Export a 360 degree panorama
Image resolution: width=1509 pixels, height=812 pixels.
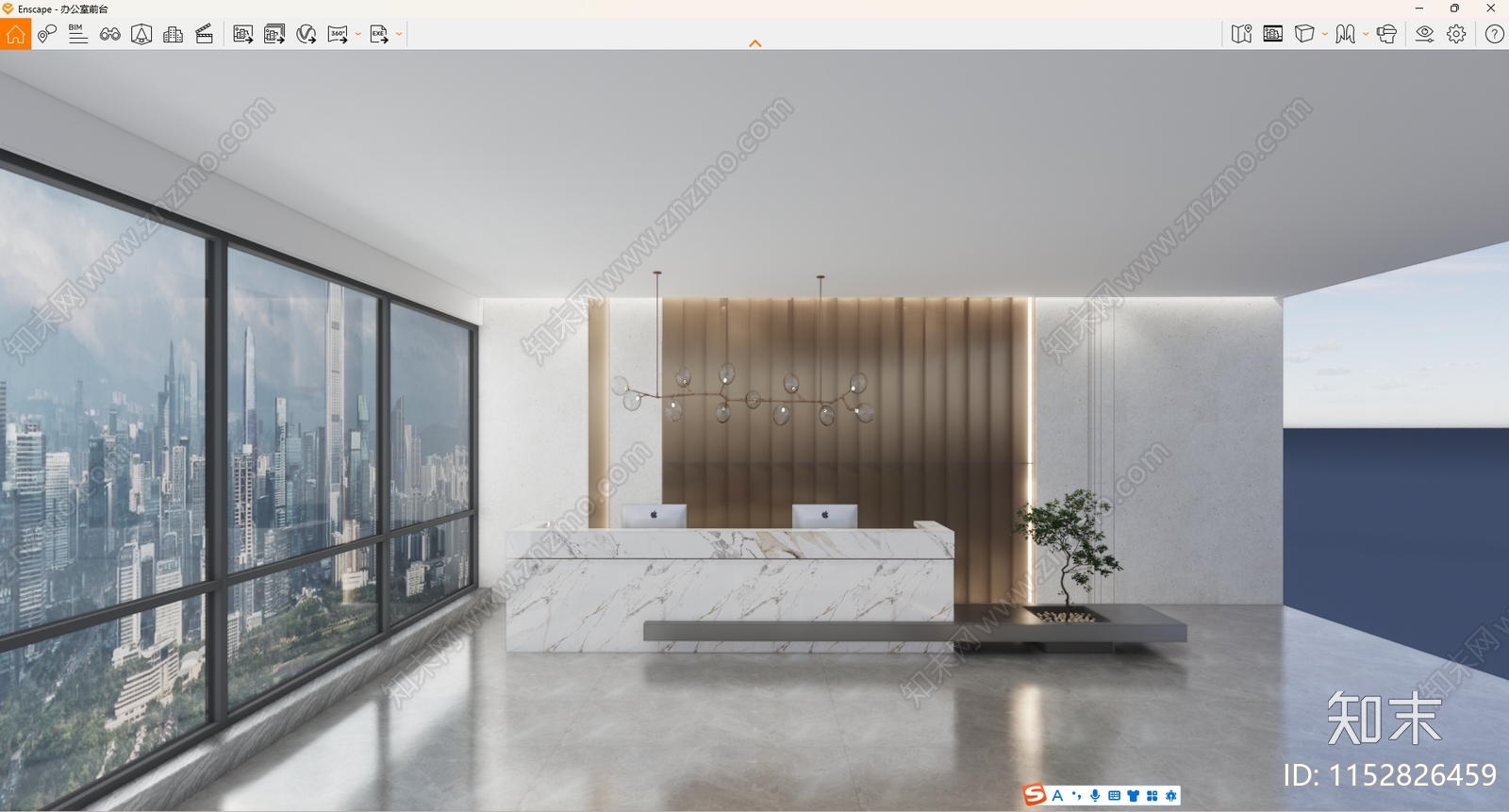coord(338,34)
